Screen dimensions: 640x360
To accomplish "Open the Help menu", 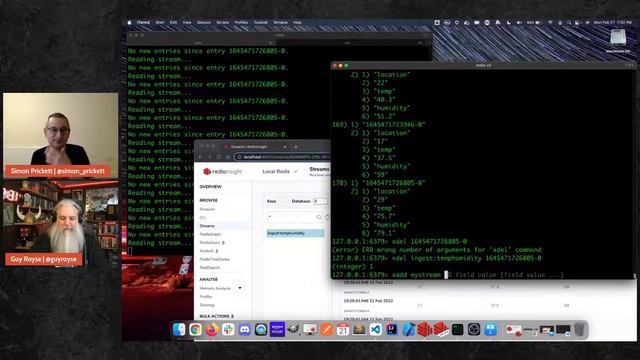I will click(298, 22).
